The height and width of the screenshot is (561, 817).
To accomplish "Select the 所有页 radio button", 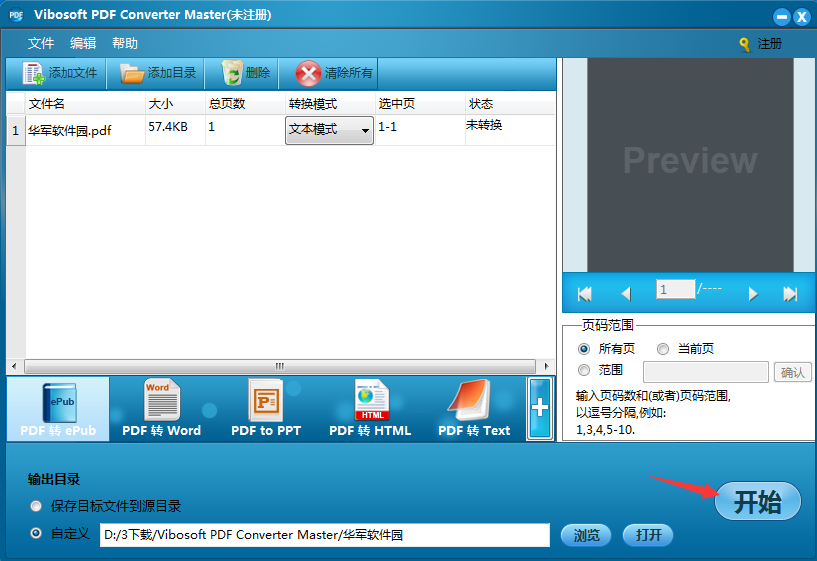I will pos(584,348).
